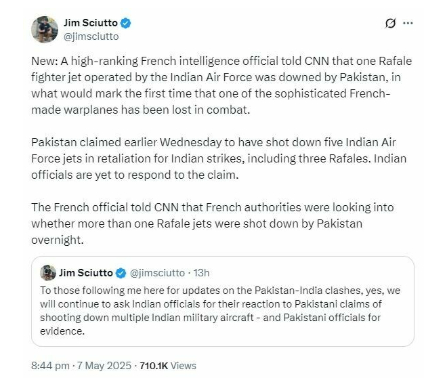Open the main author name Jim Sciutto
Image resolution: width=424 pixels, height=378 pixels.
[x=90, y=23]
